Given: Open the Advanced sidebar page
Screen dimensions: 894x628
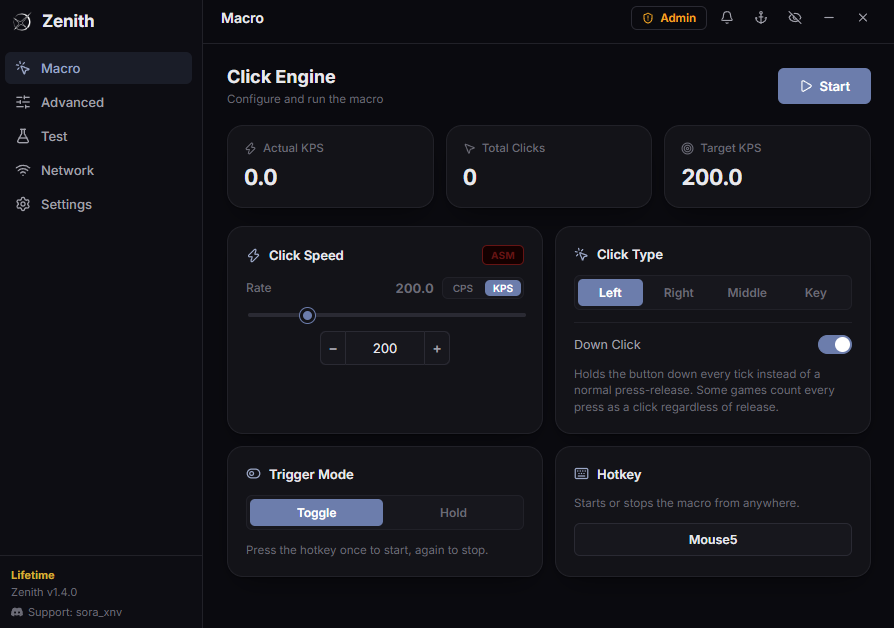Looking at the screenshot, I should (x=99, y=102).
